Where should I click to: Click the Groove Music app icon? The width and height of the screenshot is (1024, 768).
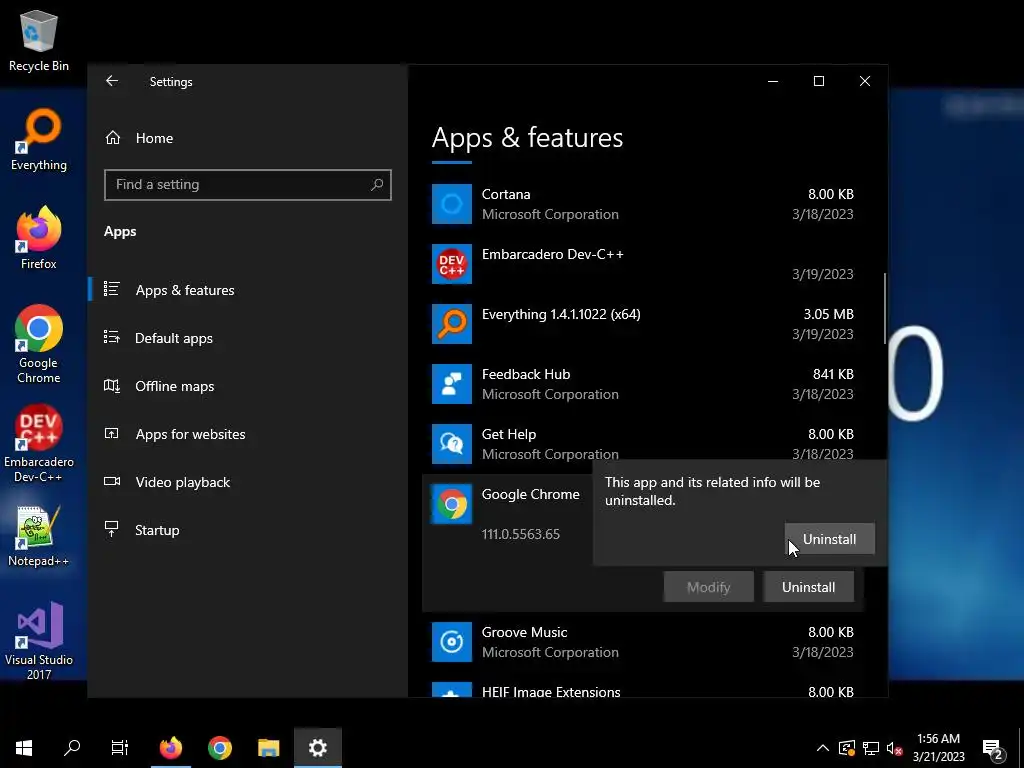(452, 642)
